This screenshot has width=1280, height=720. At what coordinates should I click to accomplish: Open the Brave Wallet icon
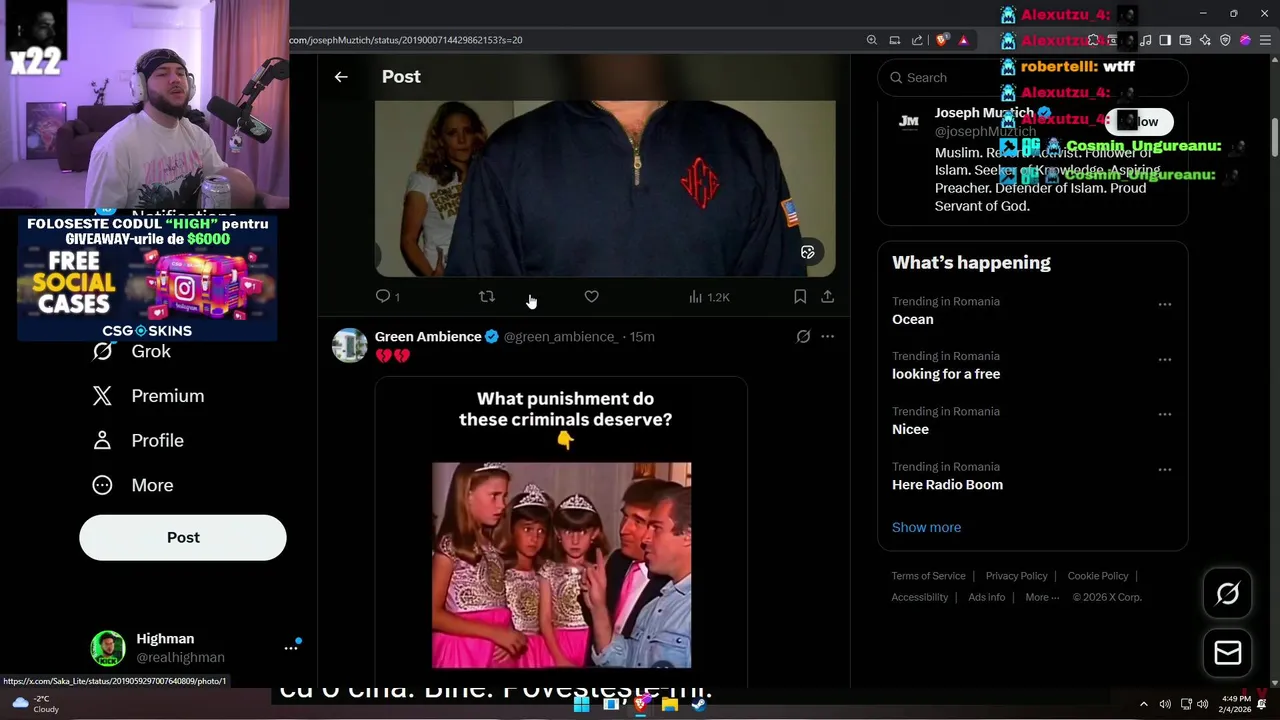[1185, 40]
